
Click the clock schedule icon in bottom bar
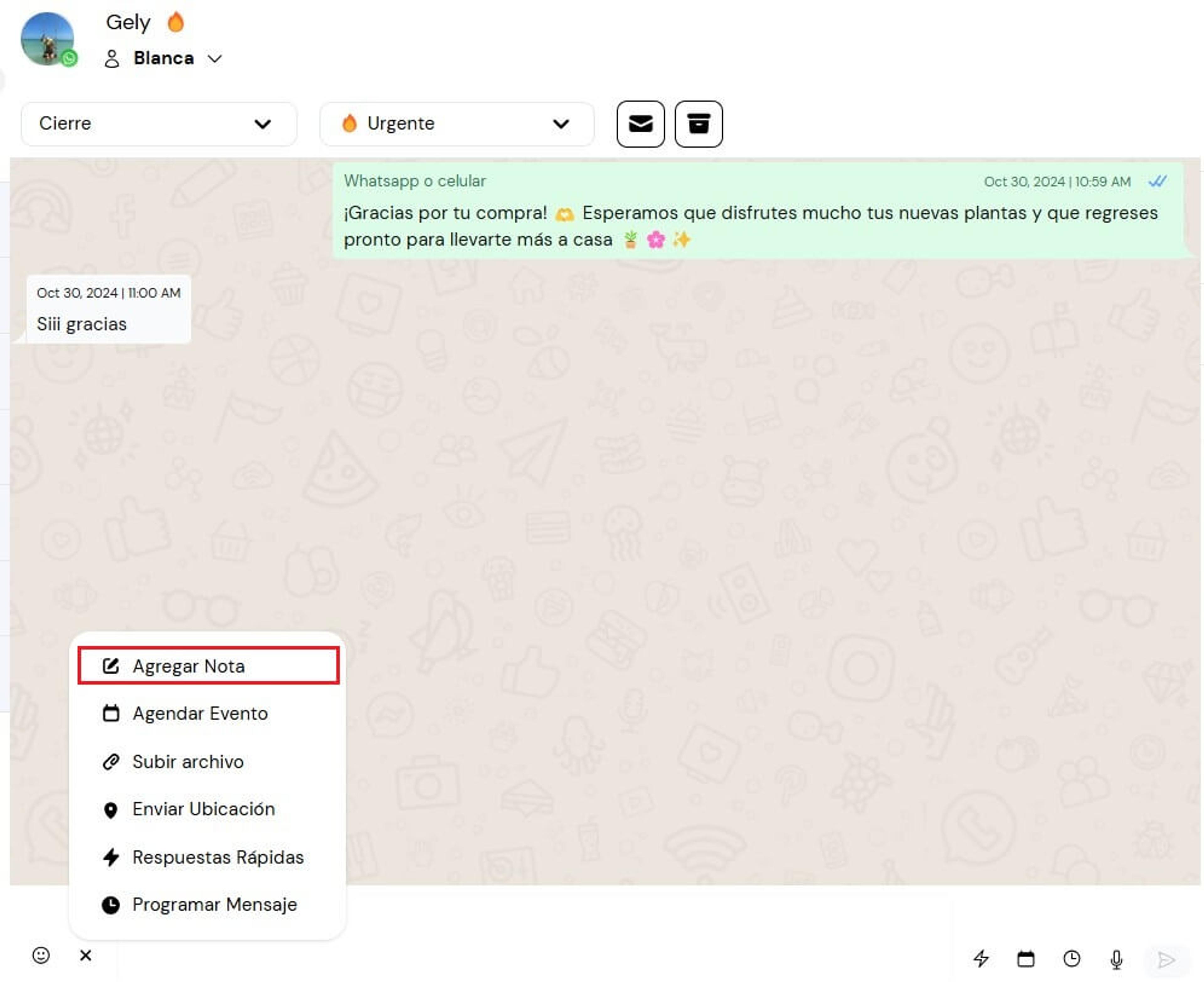1072,959
